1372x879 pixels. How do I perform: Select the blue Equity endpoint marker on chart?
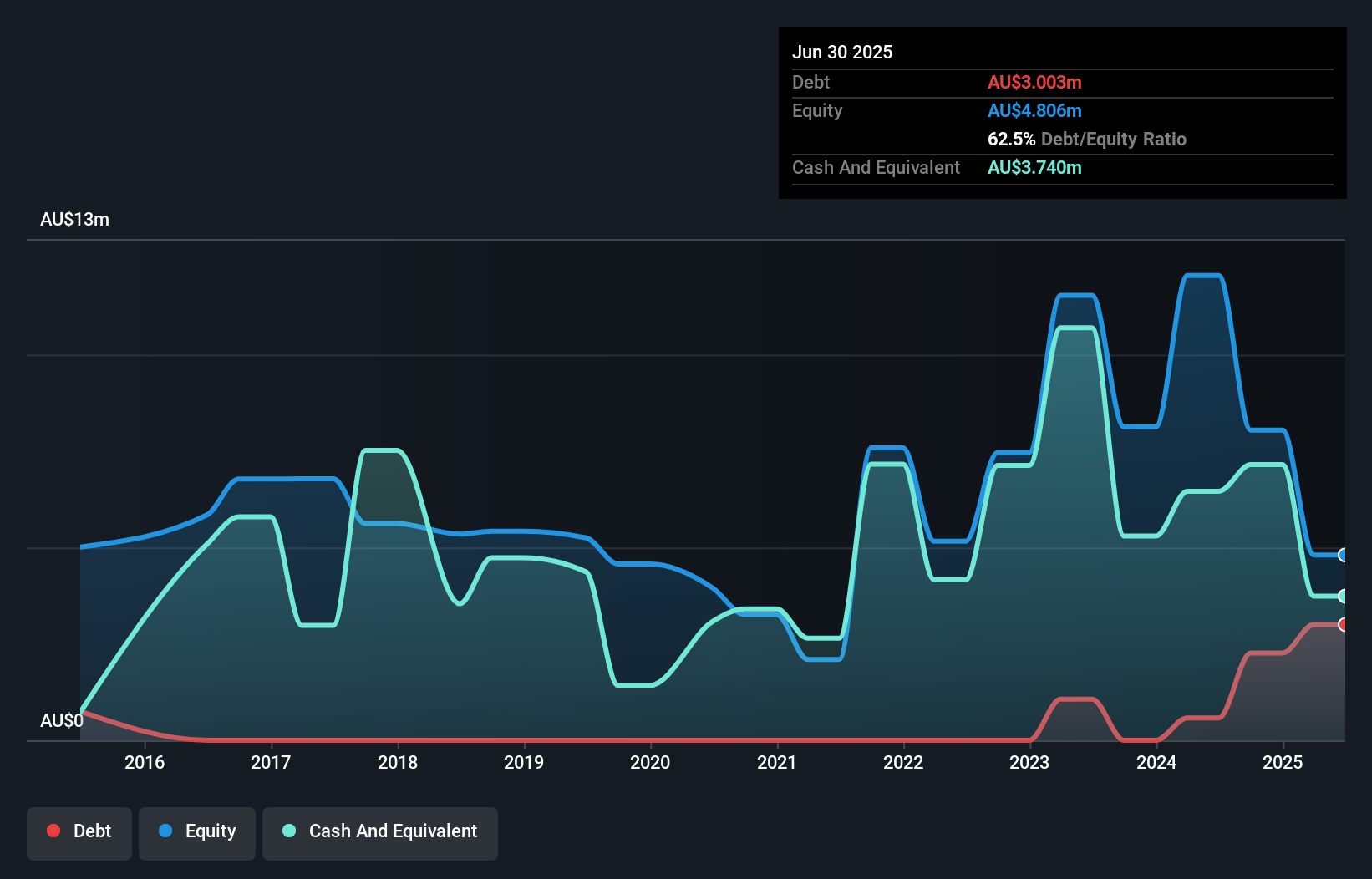(x=1343, y=555)
